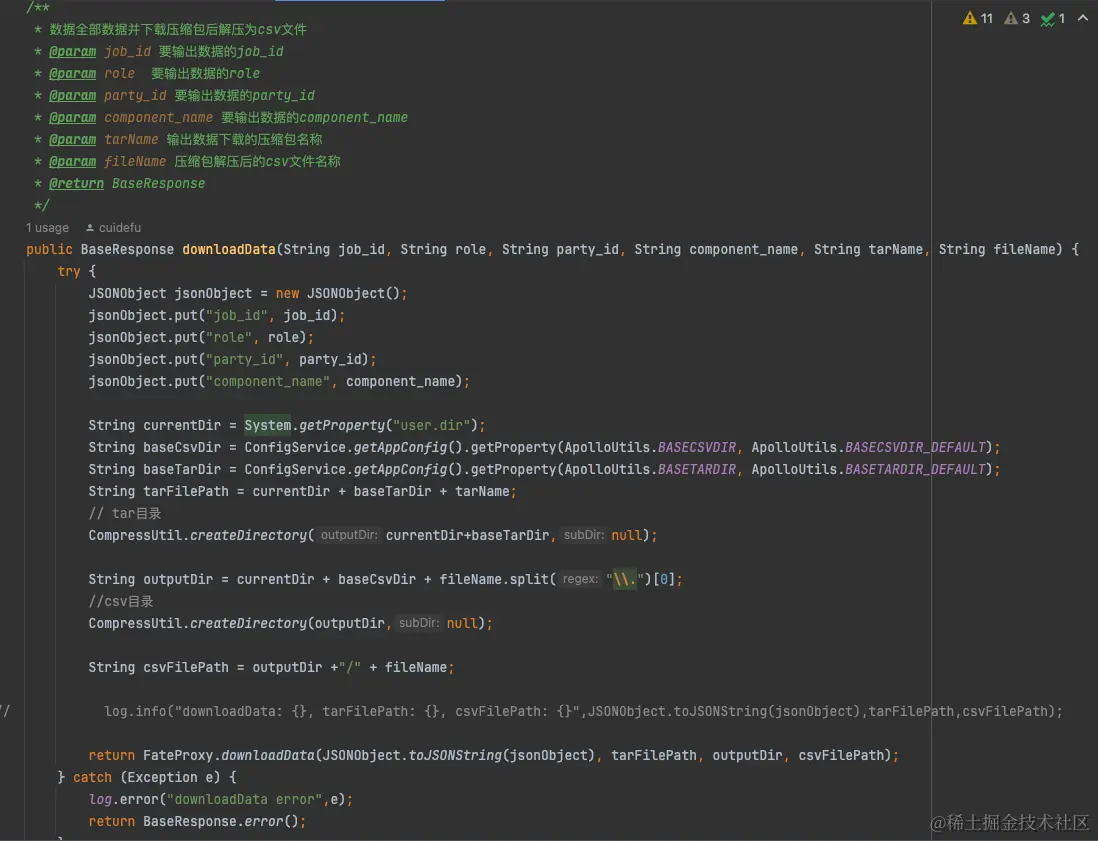
Task: Collapse the inspections widget with the up chevron
Action: tap(1083, 18)
